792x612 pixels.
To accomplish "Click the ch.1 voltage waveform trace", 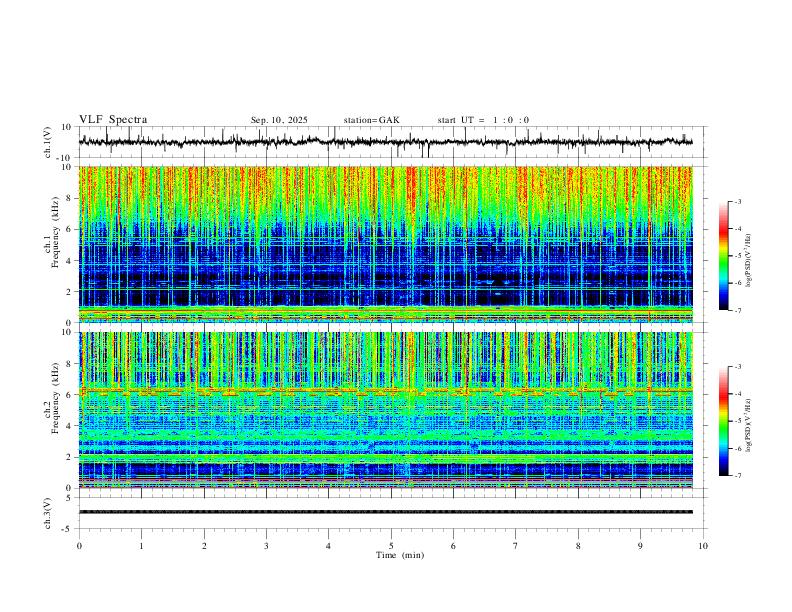I will (x=385, y=142).
